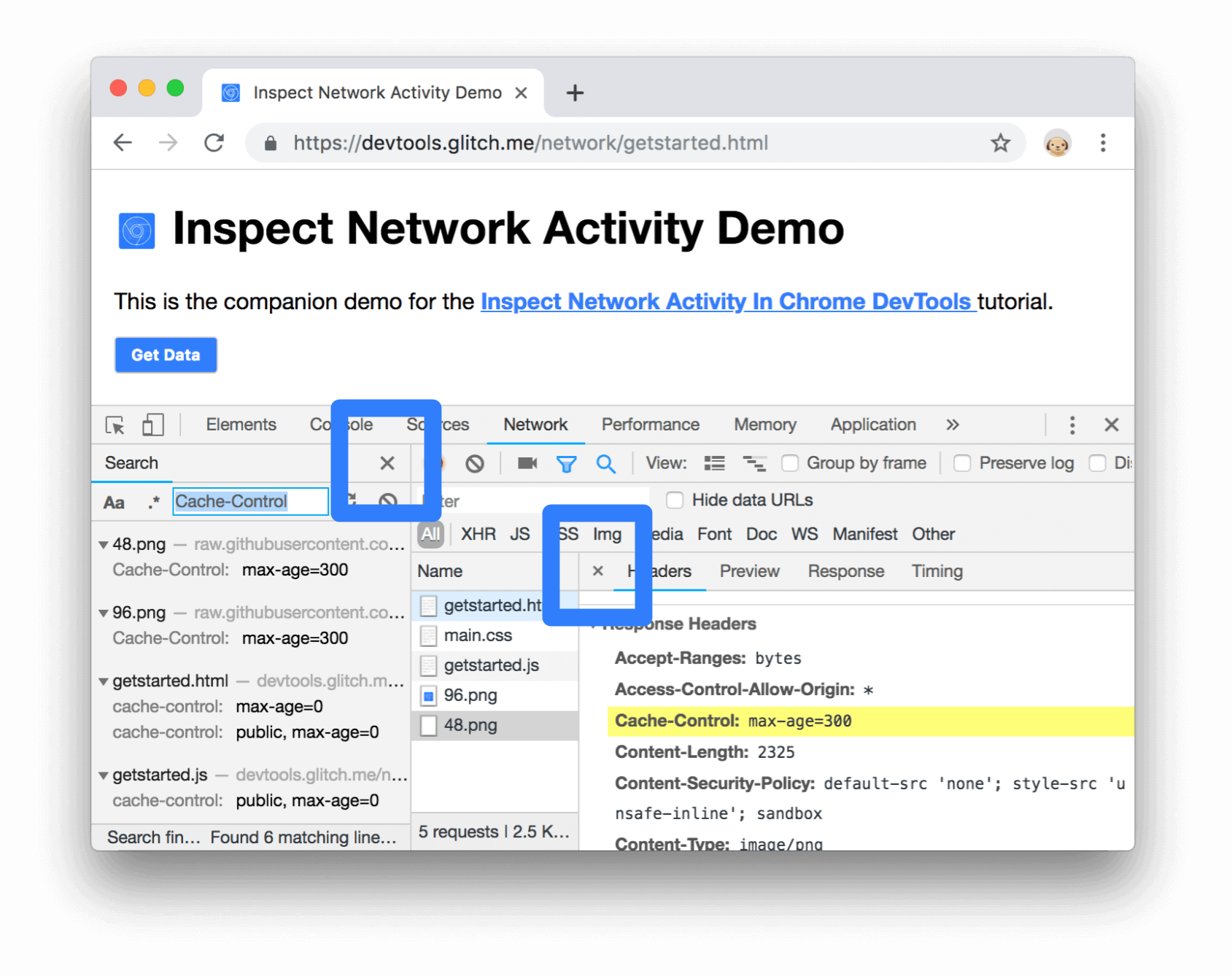The height and width of the screenshot is (976, 1232).
Task: Click the page logo next to heading
Action: [136, 231]
